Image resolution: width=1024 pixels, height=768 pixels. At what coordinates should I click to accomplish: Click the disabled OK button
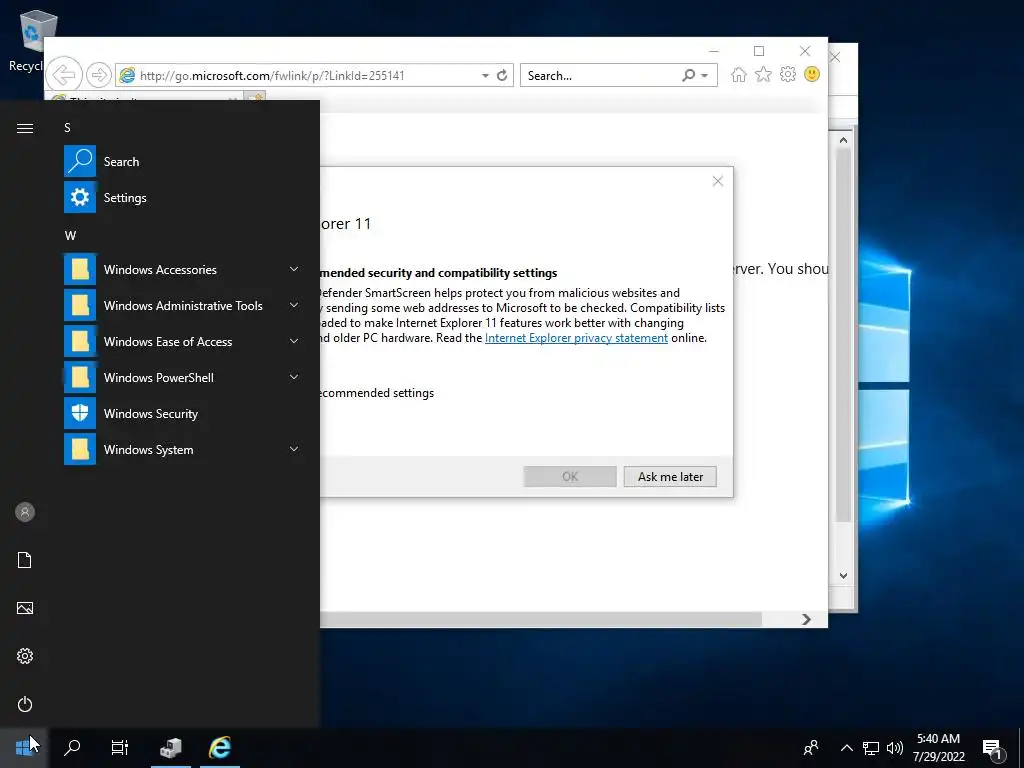coord(570,477)
